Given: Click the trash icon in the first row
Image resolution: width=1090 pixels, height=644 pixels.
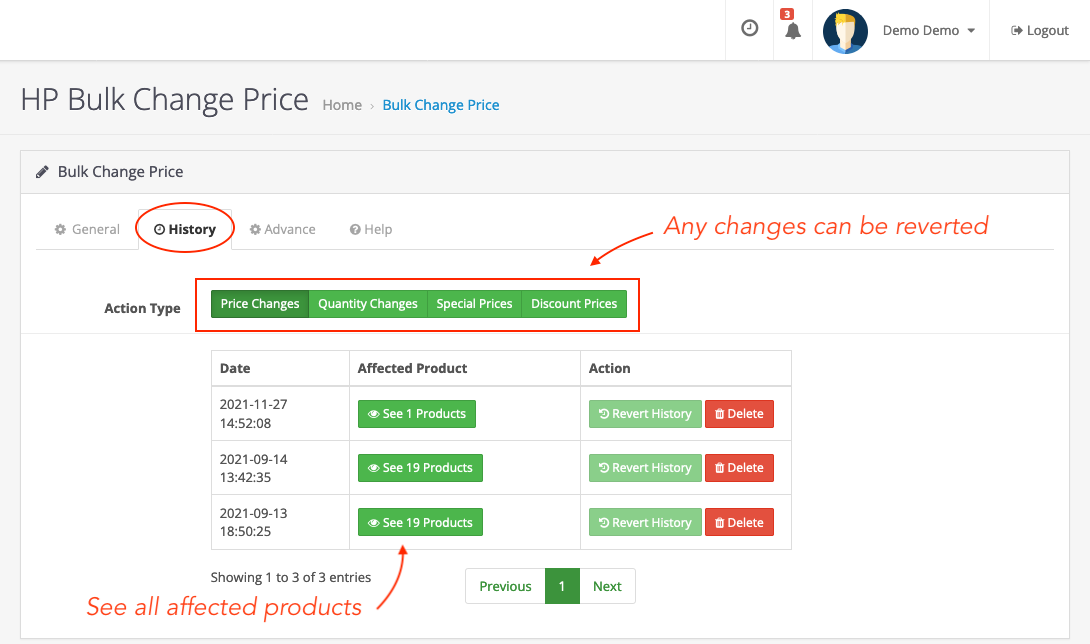Looking at the screenshot, I should pyautogui.click(x=722, y=413).
